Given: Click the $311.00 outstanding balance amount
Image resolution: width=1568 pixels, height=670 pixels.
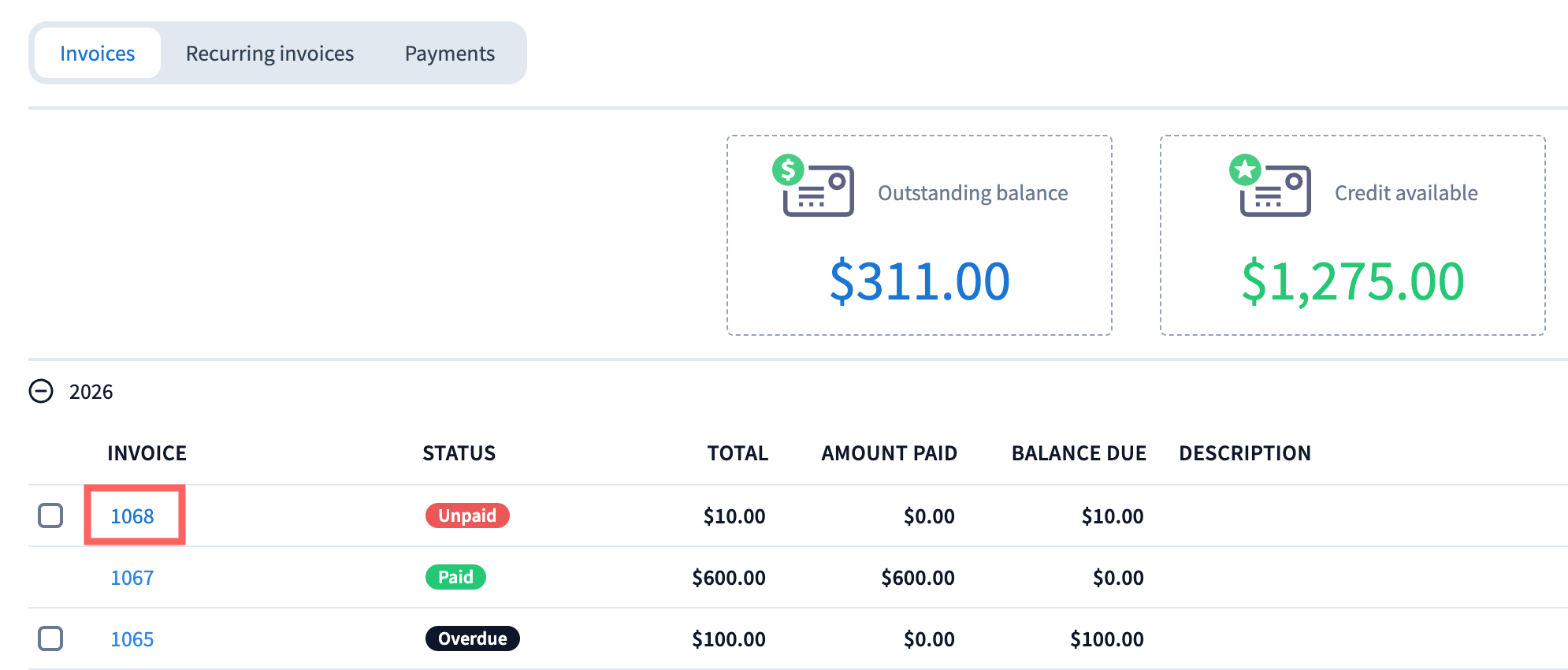Looking at the screenshot, I should tap(920, 281).
